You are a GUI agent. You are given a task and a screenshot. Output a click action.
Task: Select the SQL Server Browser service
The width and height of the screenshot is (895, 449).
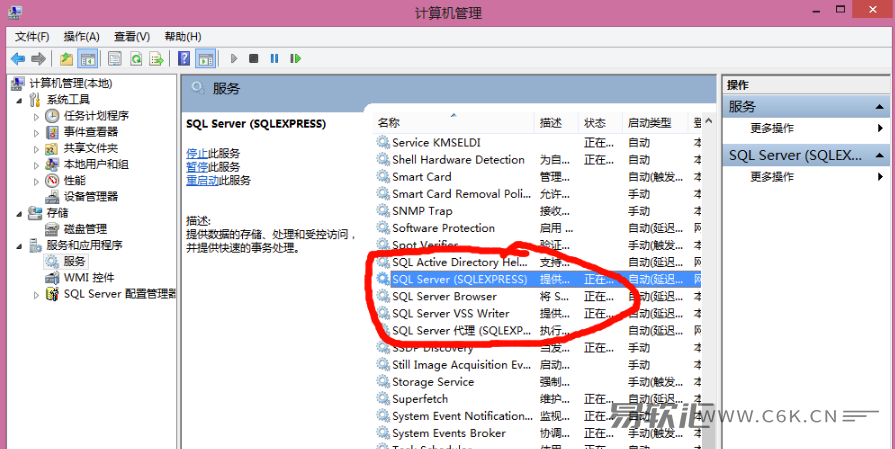444,297
